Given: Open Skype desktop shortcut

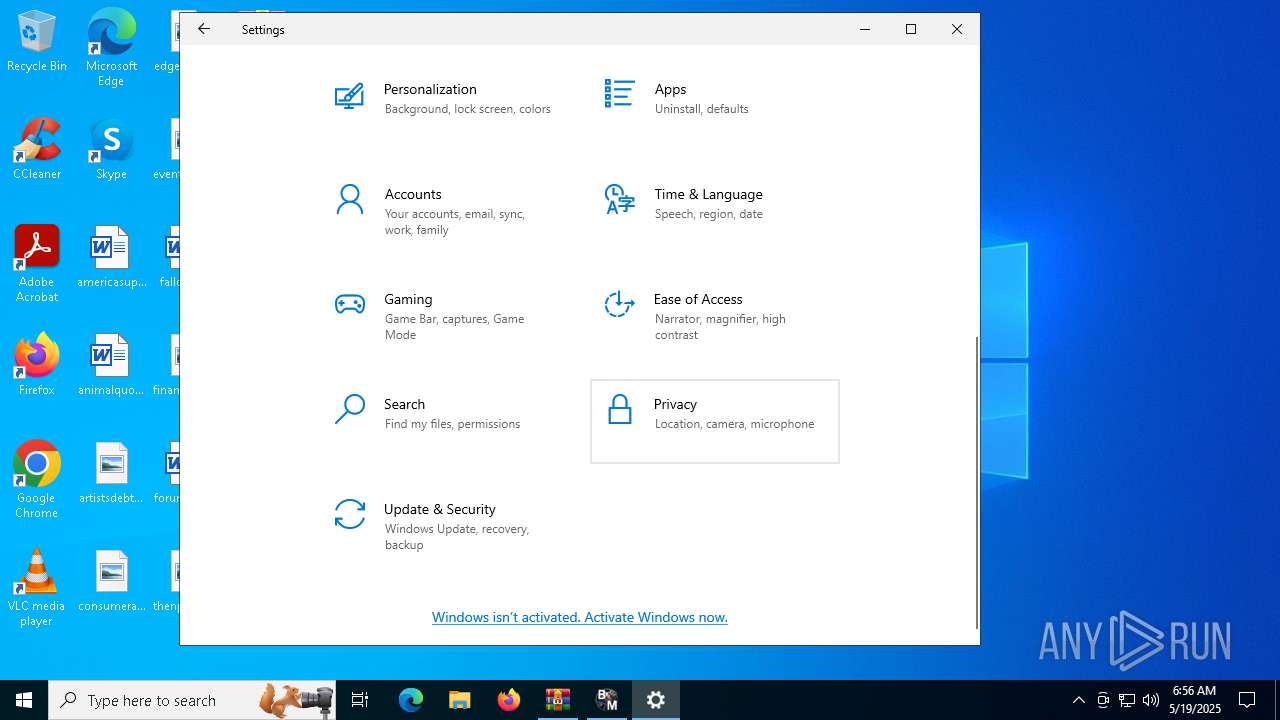Looking at the screenshot, I should tap(111, 149).
